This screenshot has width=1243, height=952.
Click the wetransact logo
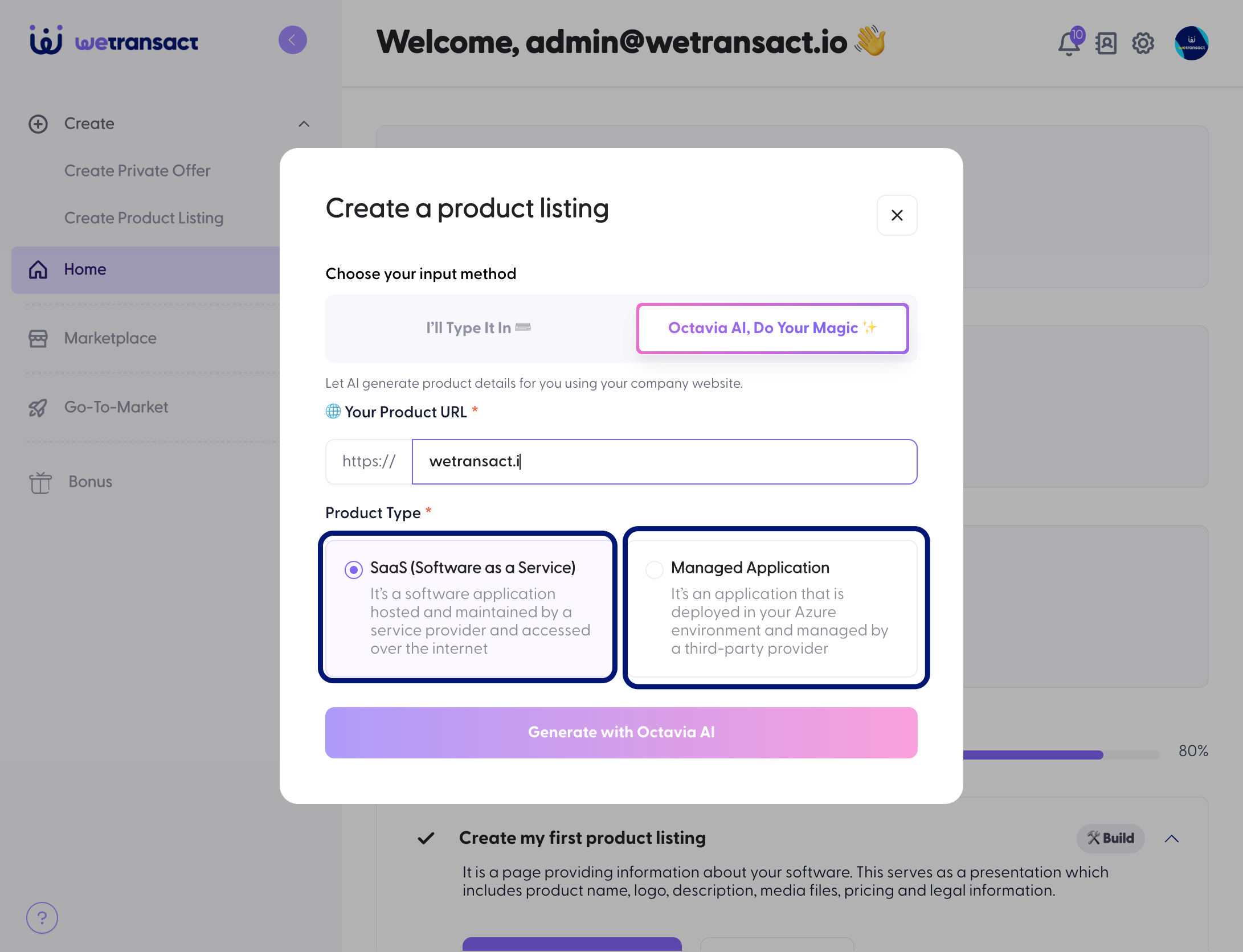tap(114, 41)
